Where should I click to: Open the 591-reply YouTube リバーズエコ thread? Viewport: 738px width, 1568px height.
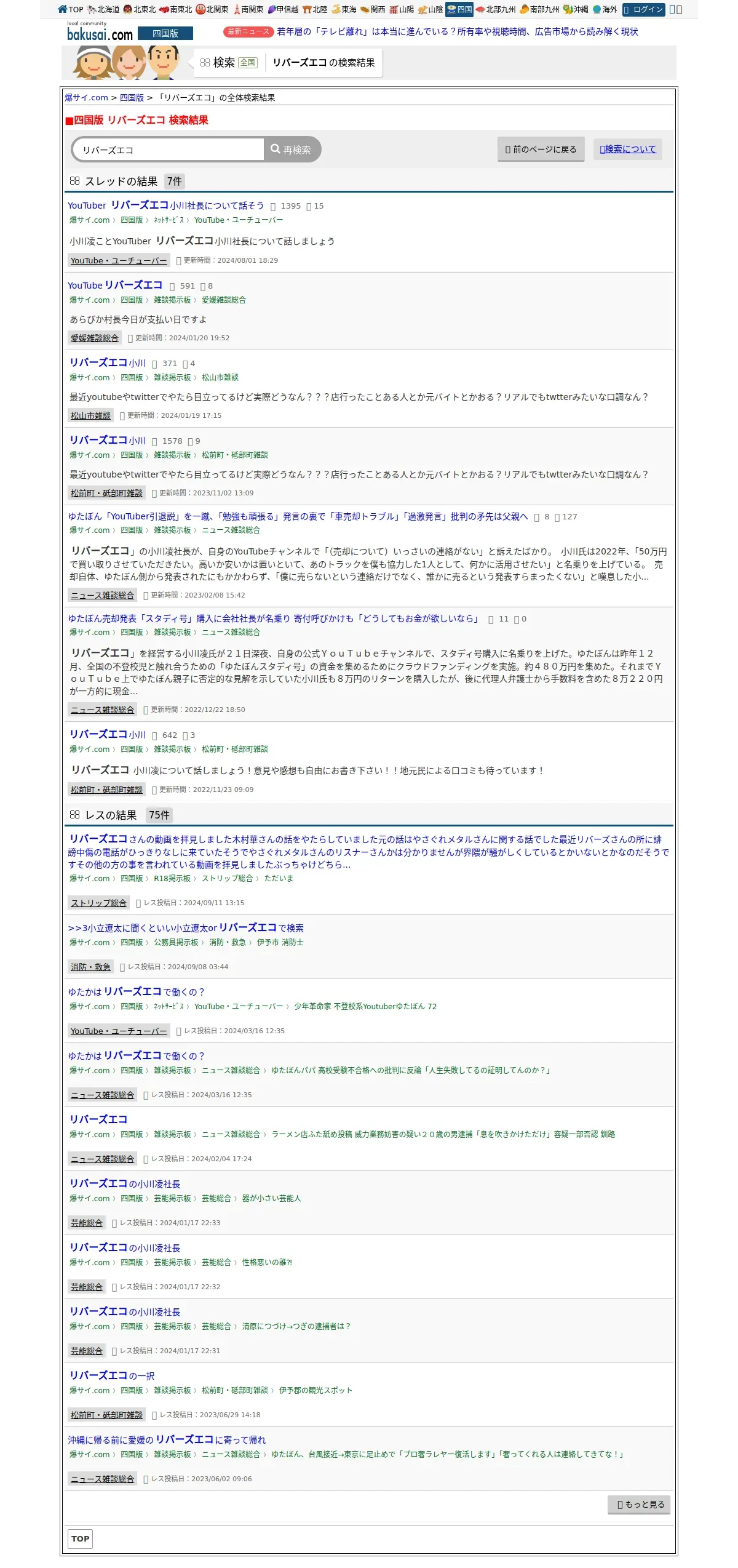[x=115, y=285]
